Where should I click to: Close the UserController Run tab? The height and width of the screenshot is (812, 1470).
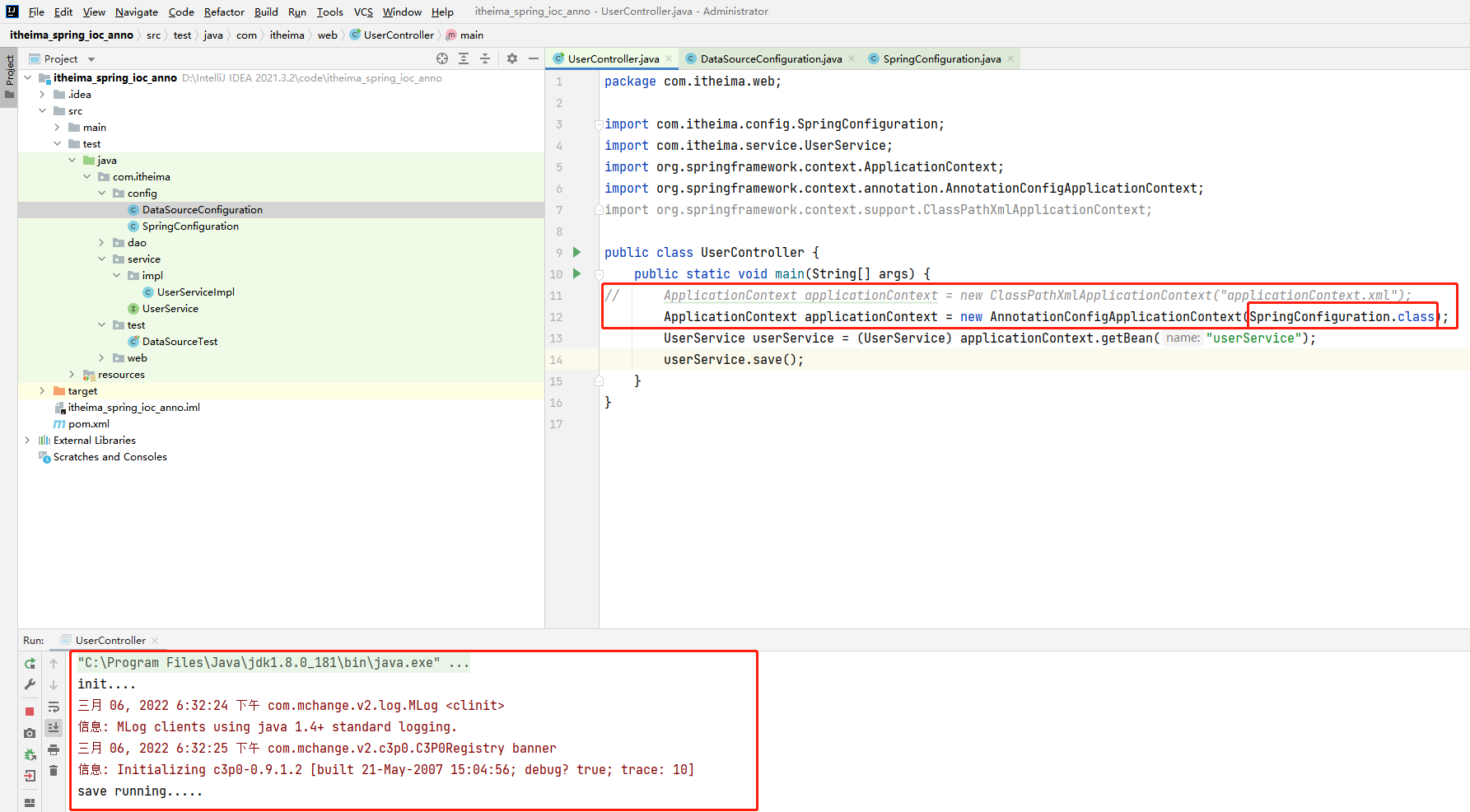click(155, 640)
